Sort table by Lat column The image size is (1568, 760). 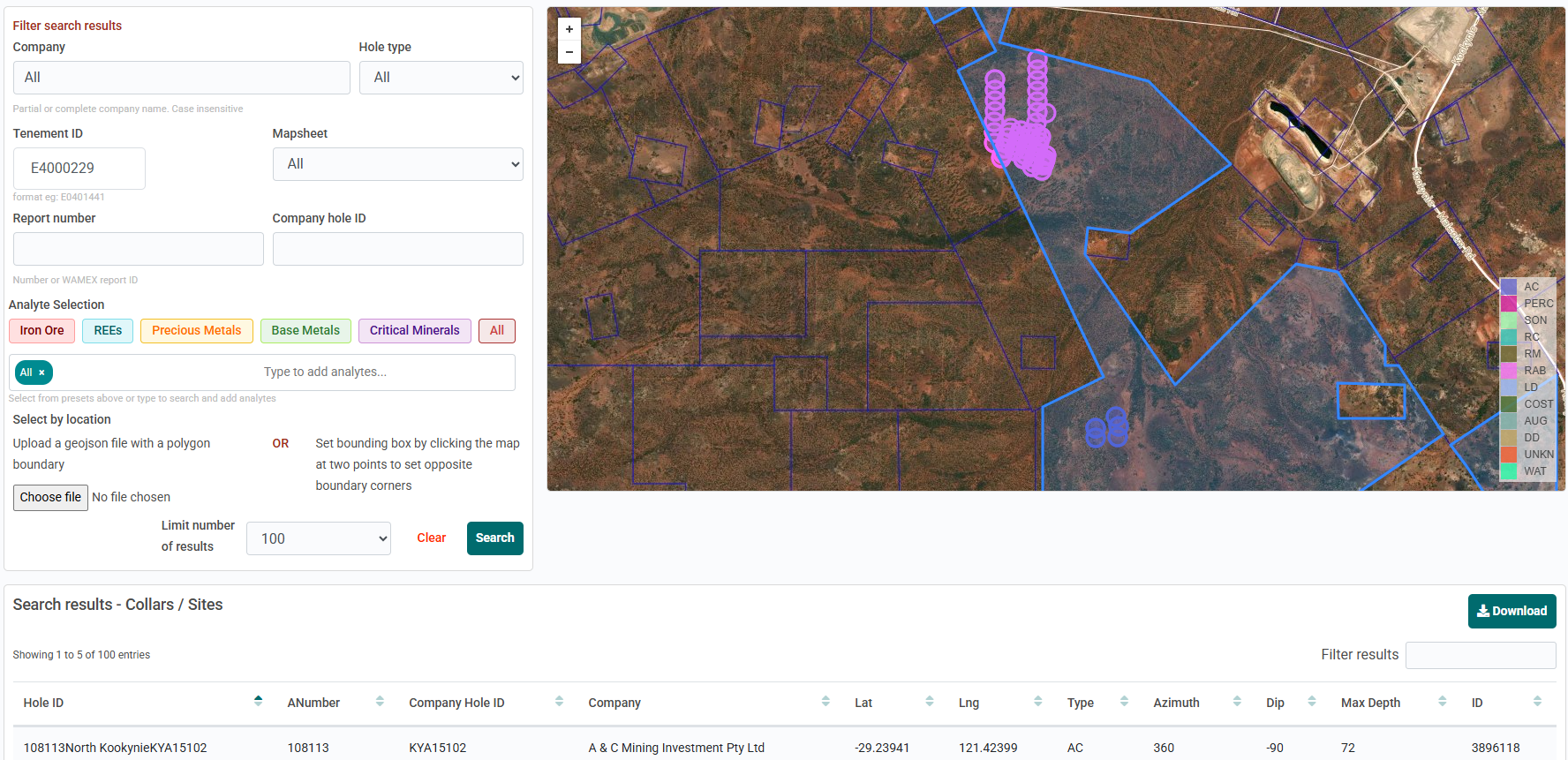929,701
